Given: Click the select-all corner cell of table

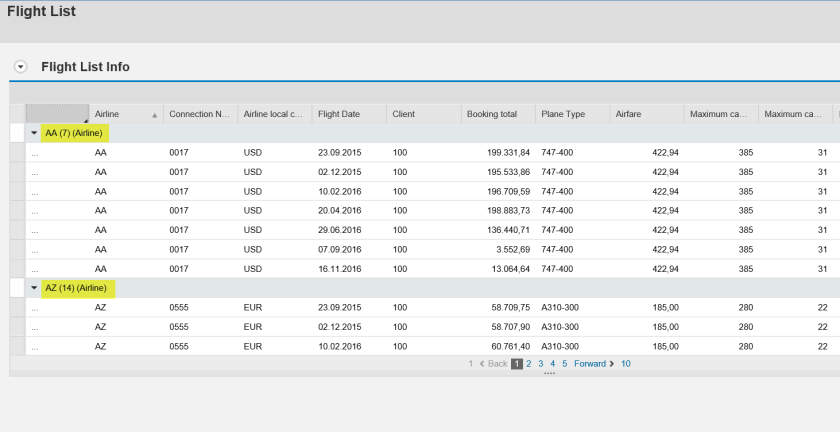Looking at the screenshot, I should pyautogui.click(x=55, y=114).
